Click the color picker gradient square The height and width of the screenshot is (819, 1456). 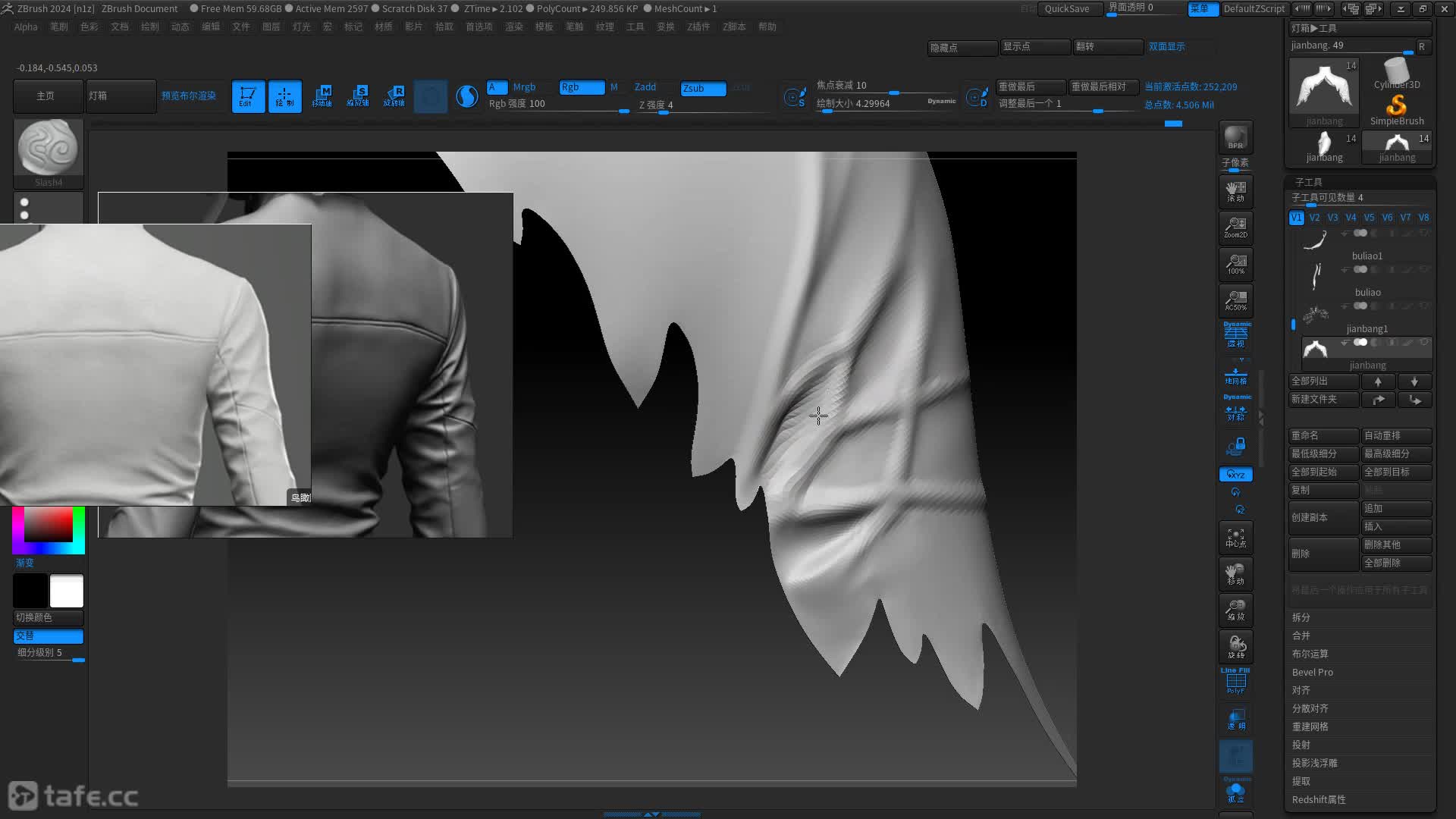[49, 524]
